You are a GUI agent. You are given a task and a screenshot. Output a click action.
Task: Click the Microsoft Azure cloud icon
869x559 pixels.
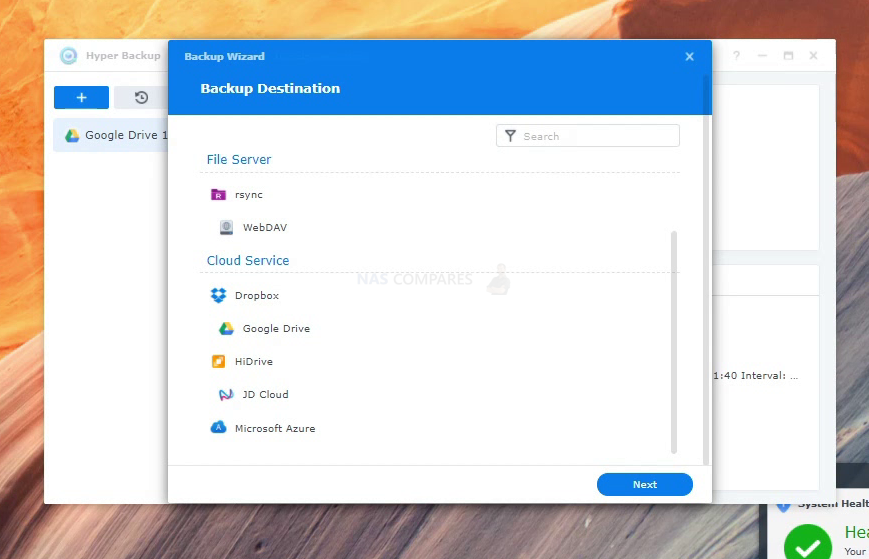coord(218,428)
